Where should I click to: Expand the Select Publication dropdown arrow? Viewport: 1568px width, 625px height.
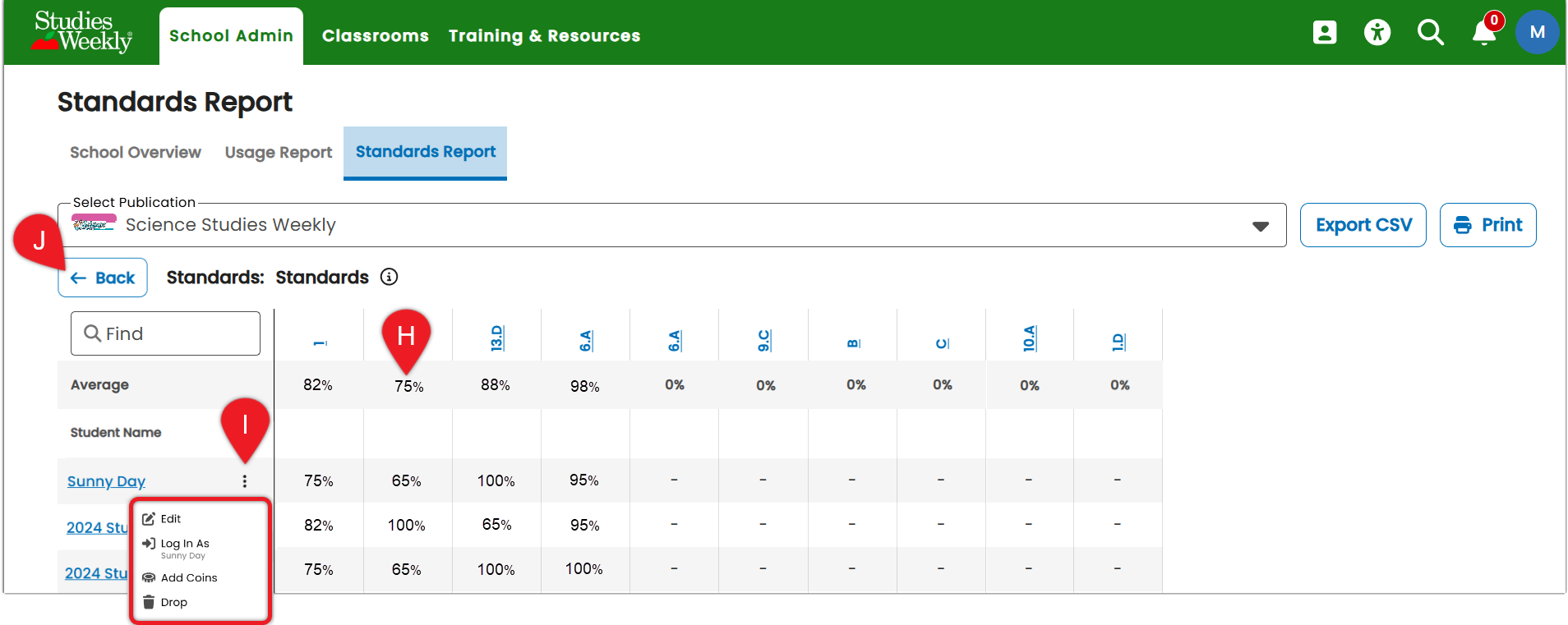pos(1261,226)
